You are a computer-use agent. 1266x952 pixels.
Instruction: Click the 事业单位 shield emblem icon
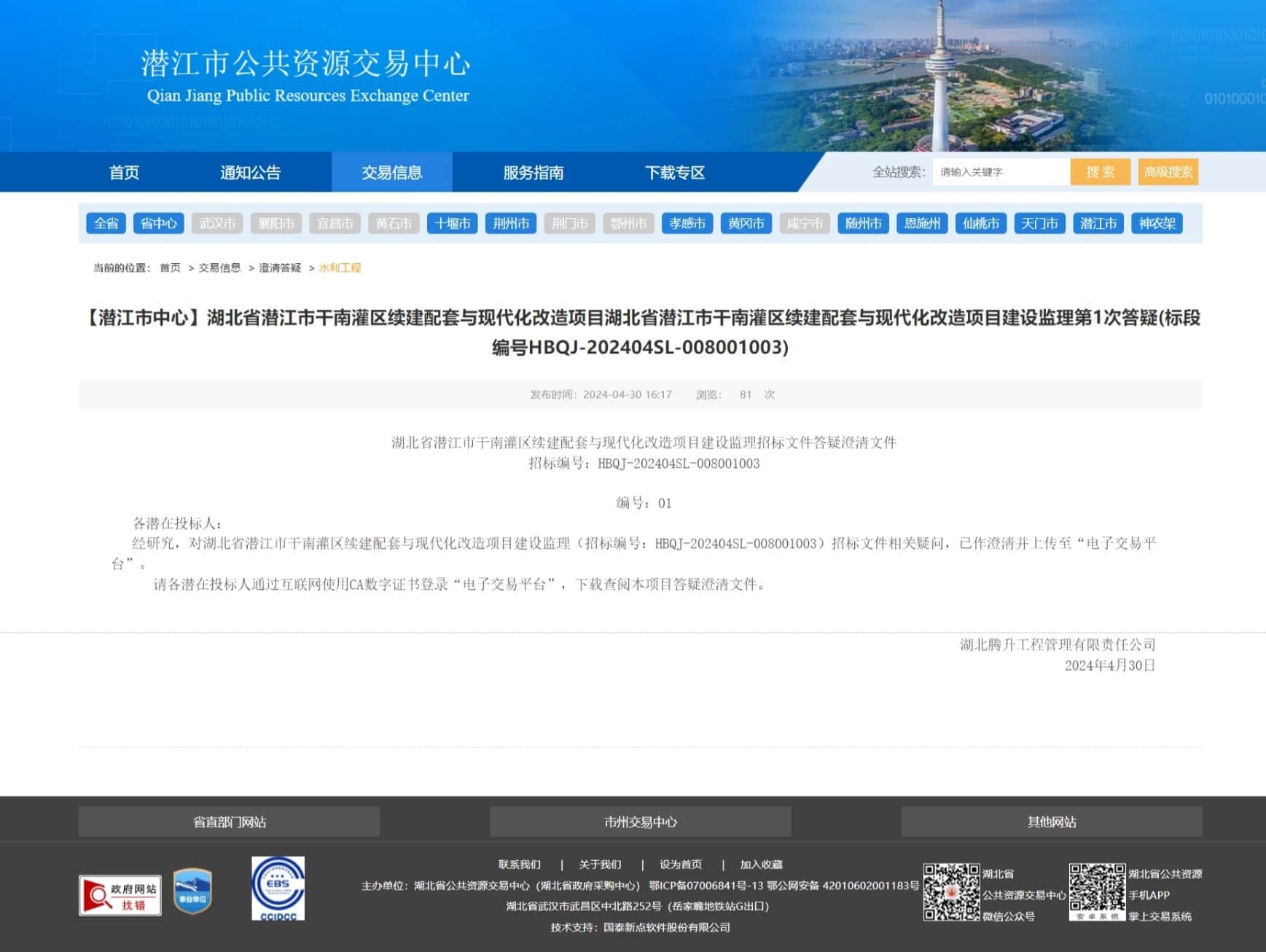click(x=192, y=891)
